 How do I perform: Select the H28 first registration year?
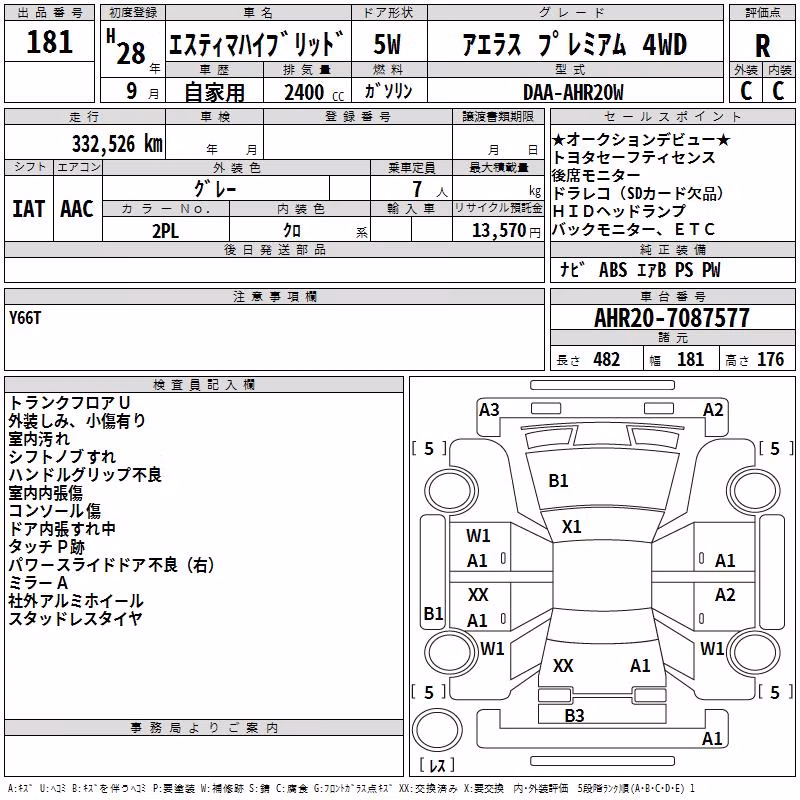(x=126, y=47)
